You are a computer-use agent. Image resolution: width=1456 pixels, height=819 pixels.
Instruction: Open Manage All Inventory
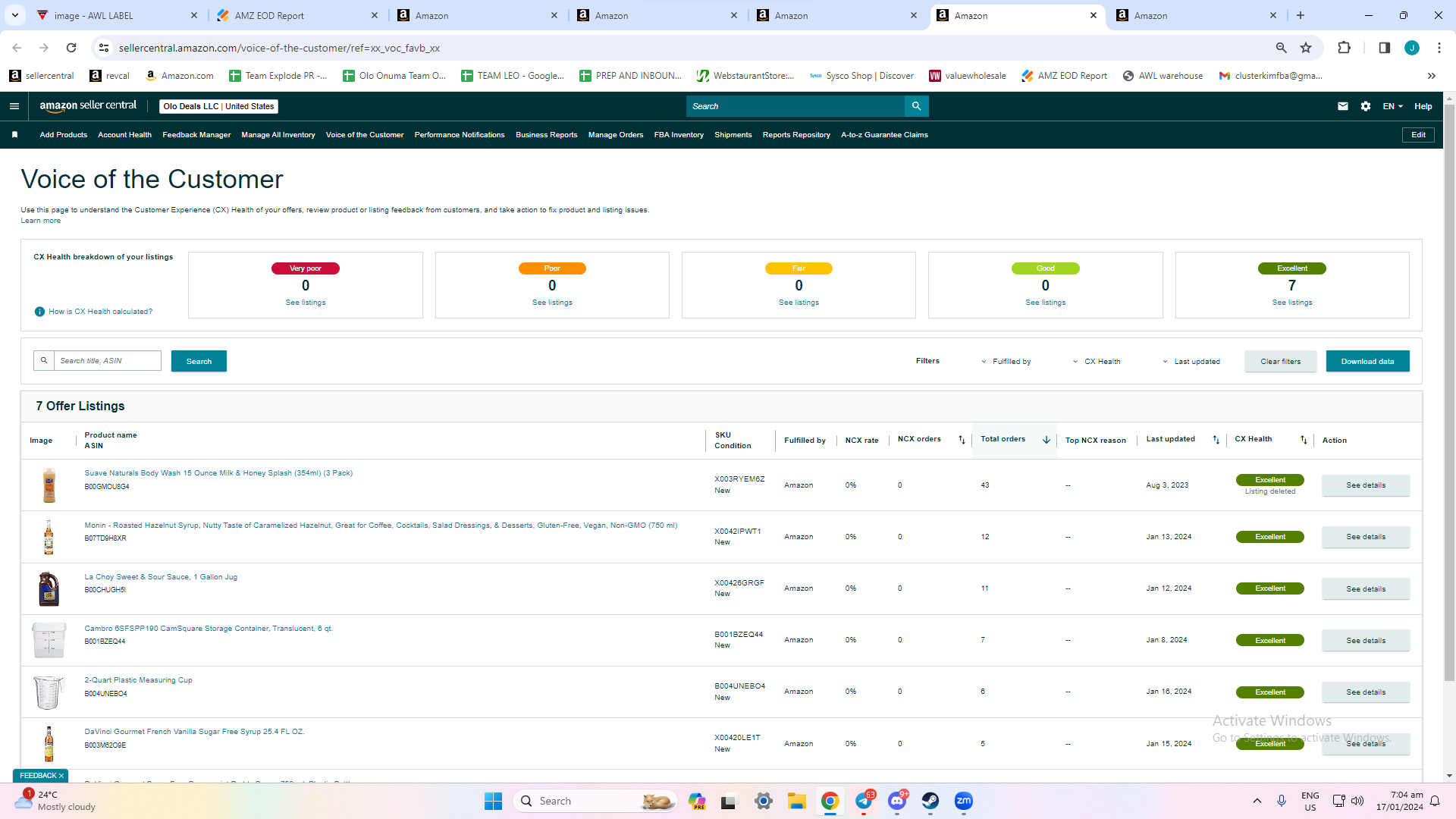click(x=278, y=135)
